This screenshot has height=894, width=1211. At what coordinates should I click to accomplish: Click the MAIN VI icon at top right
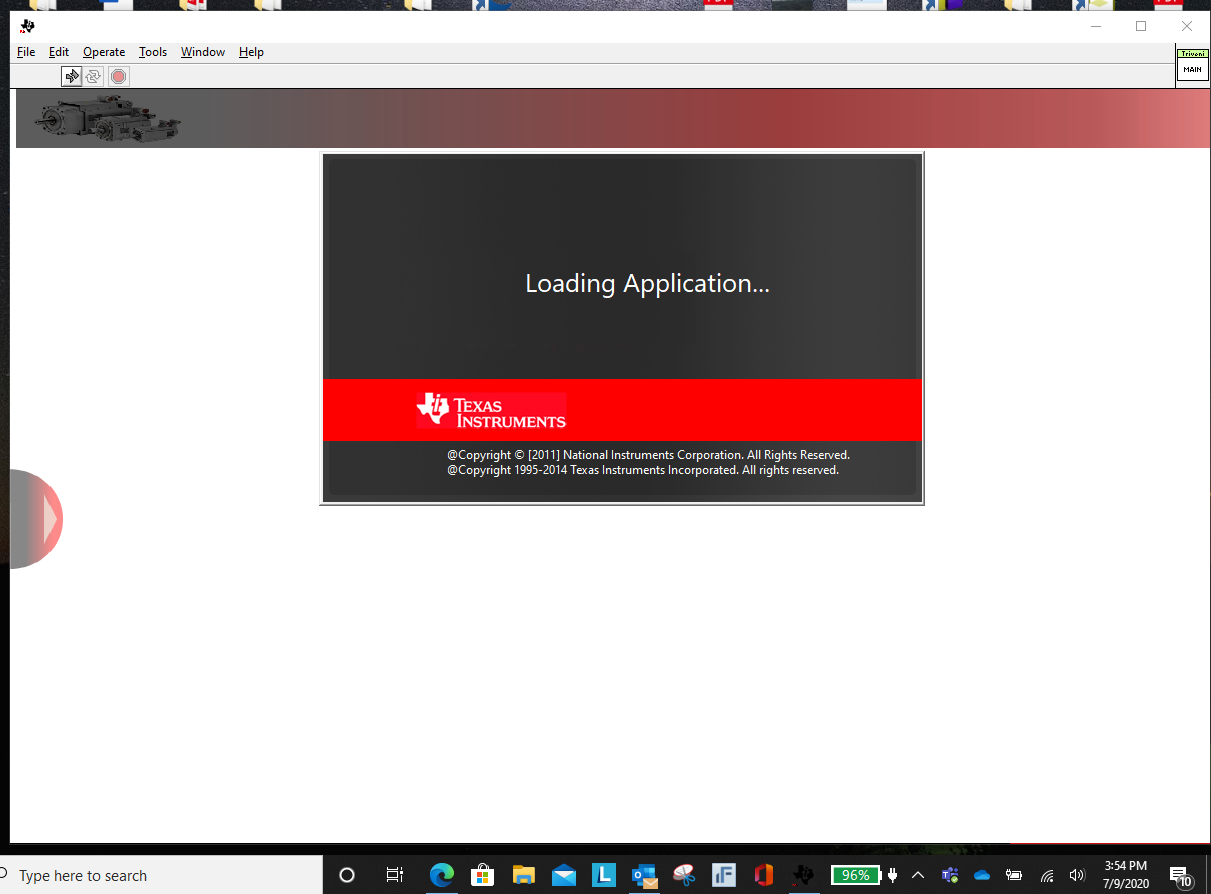pos(1192,66)
